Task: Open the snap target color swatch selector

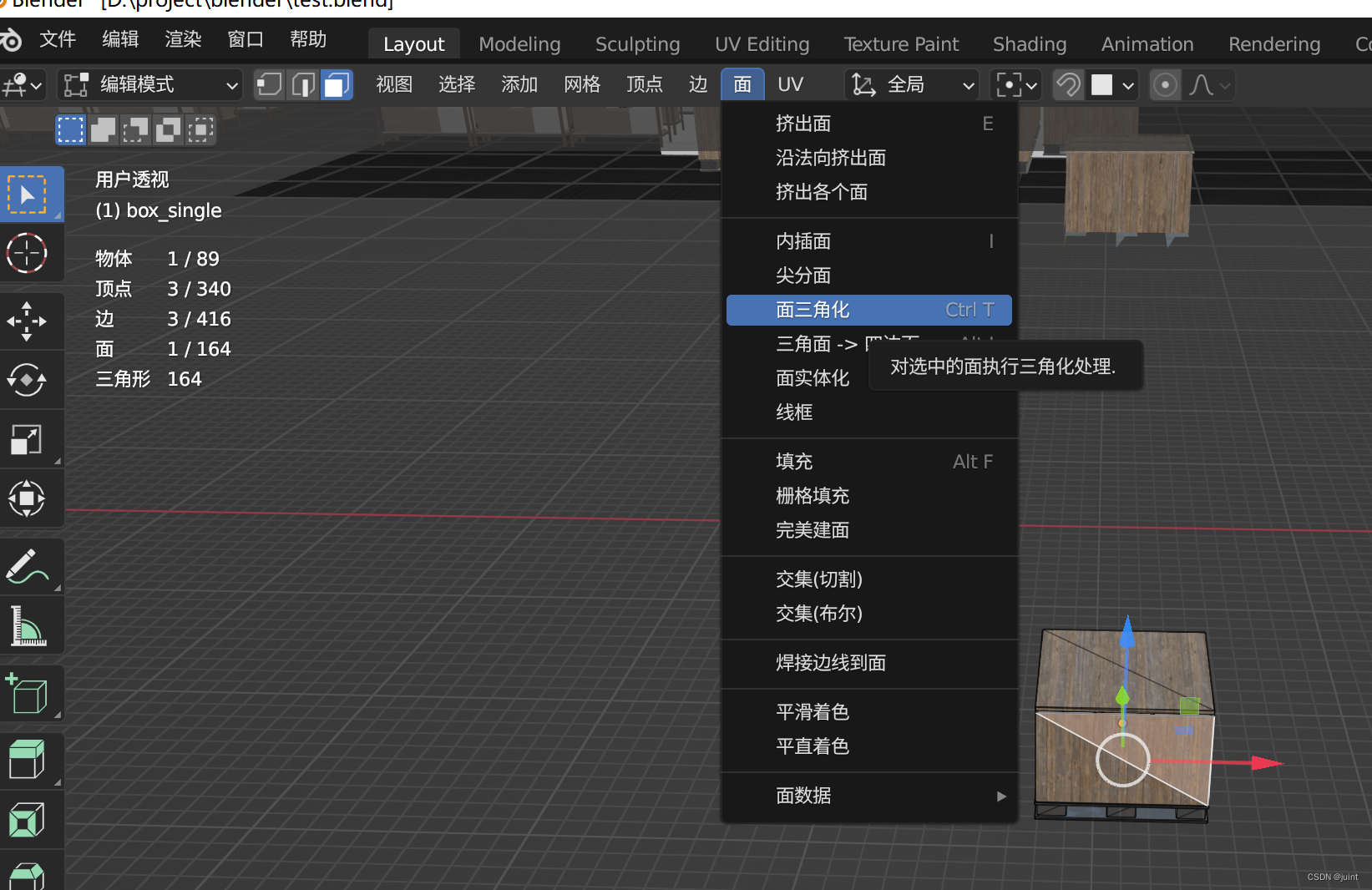Action: 1111,84
